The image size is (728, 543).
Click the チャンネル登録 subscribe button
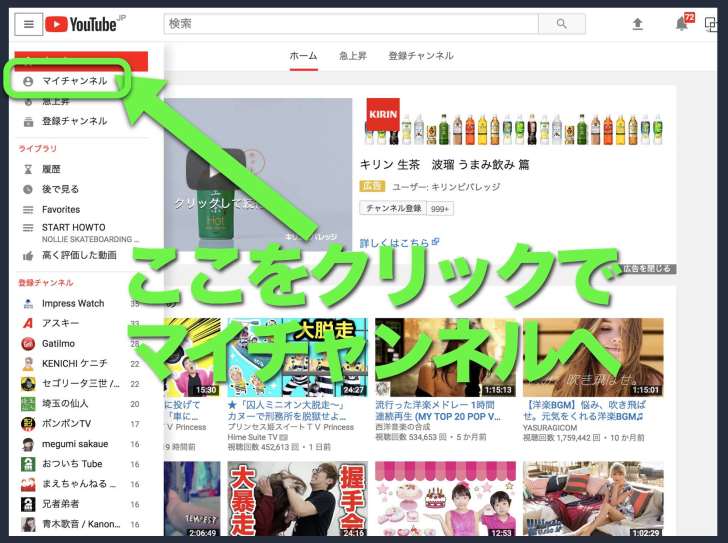(x=393, y=208)
